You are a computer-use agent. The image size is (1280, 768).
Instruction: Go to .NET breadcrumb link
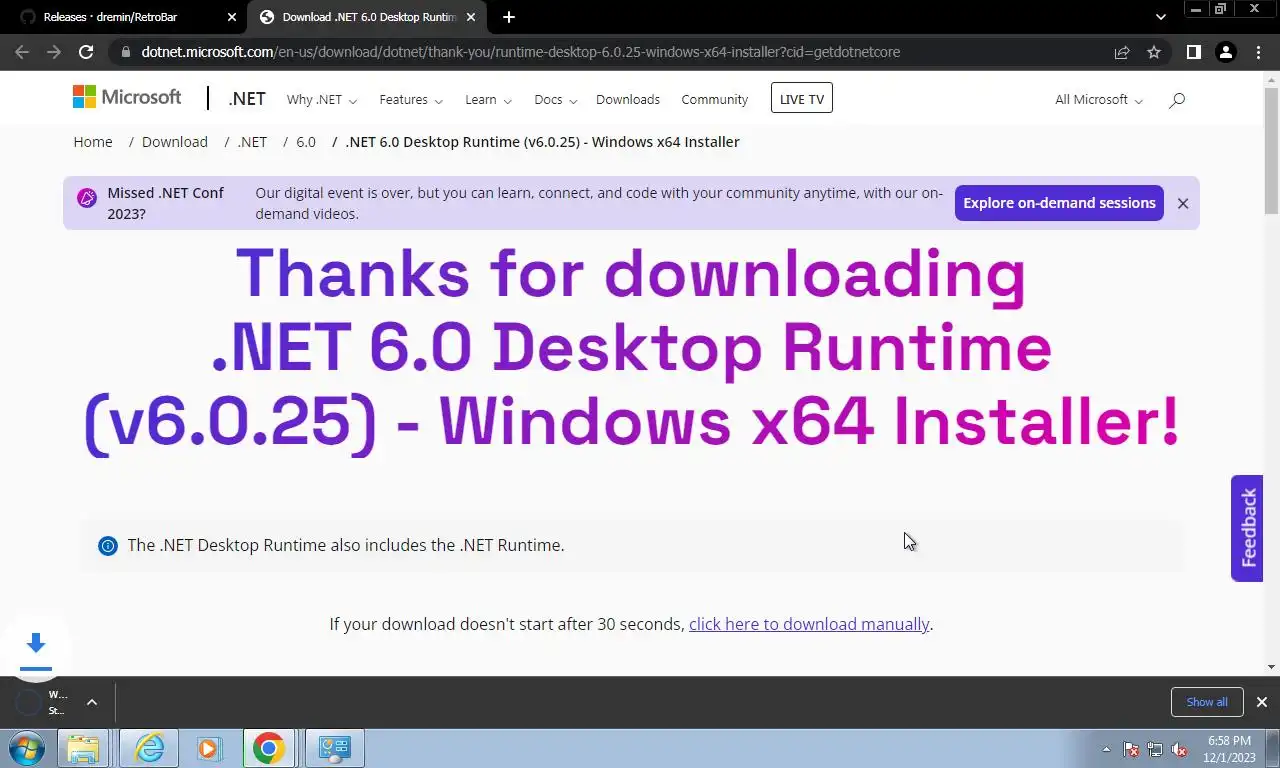click(x=252, y=142)
